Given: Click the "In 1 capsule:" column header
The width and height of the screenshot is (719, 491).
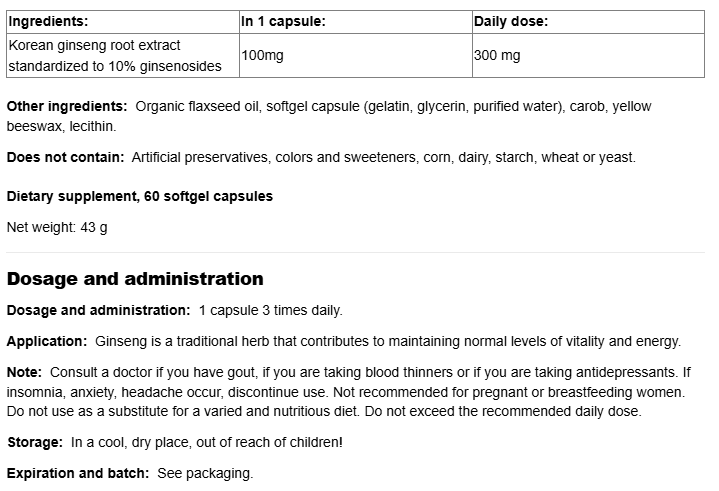Looking at the screenshot, I should coord(283,20).
